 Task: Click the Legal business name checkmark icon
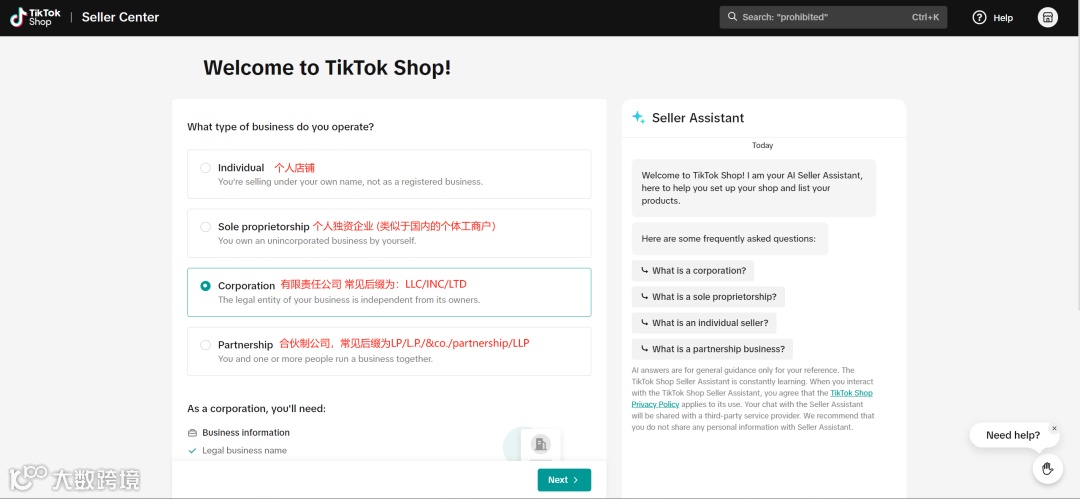pyautogui.click(x=192, y=451)
